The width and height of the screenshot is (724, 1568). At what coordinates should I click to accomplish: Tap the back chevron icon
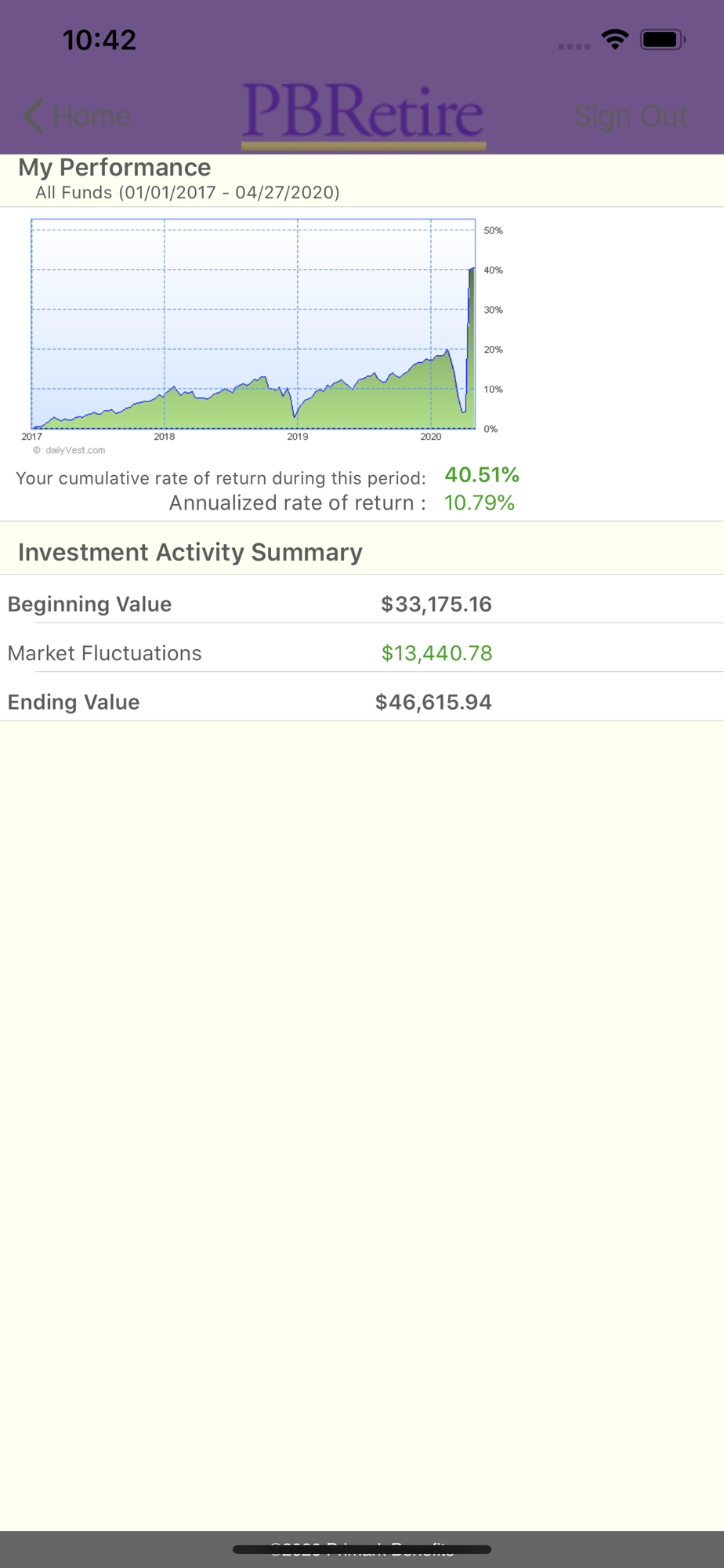point(34,116)
